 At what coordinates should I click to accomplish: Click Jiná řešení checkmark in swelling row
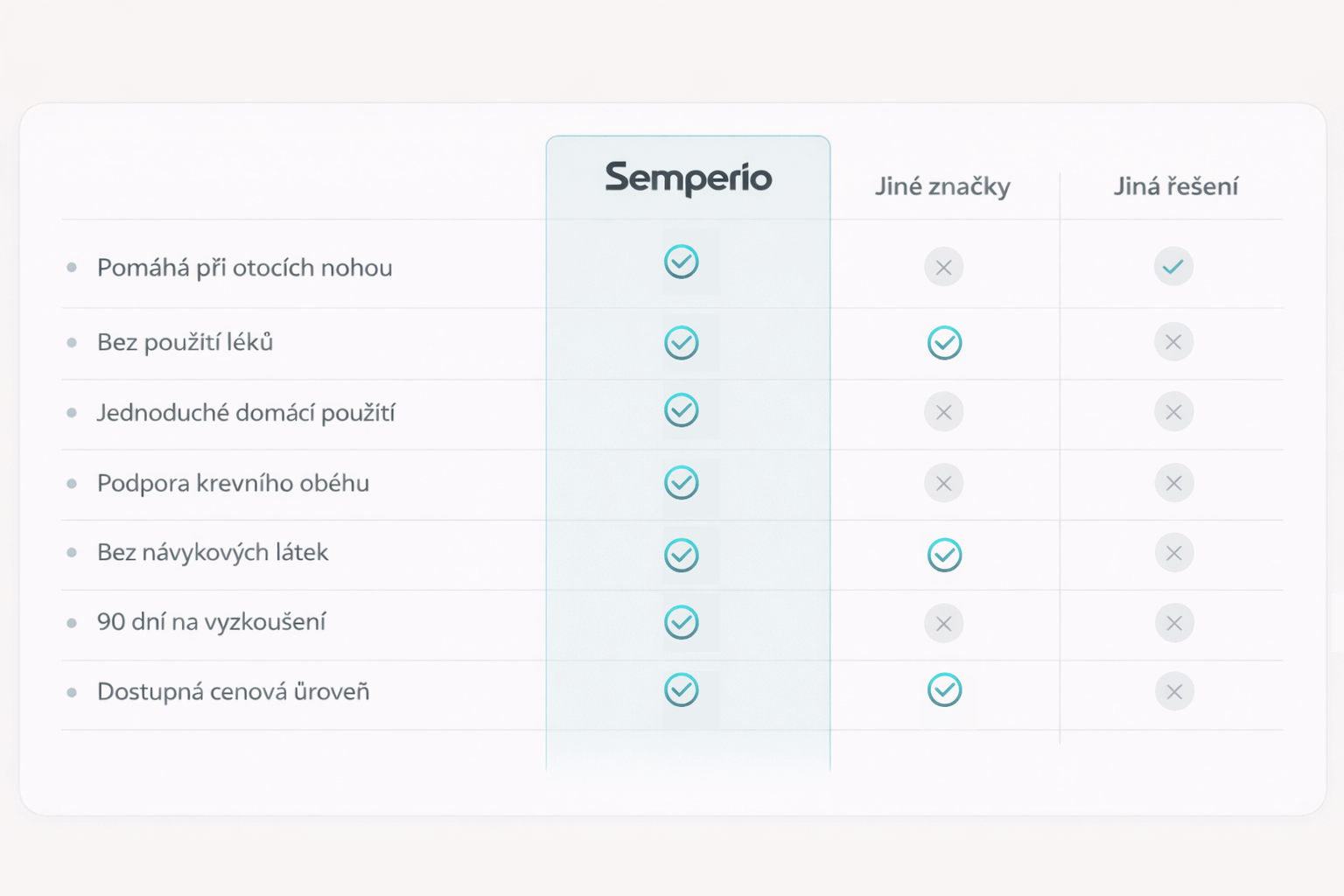1173,266
